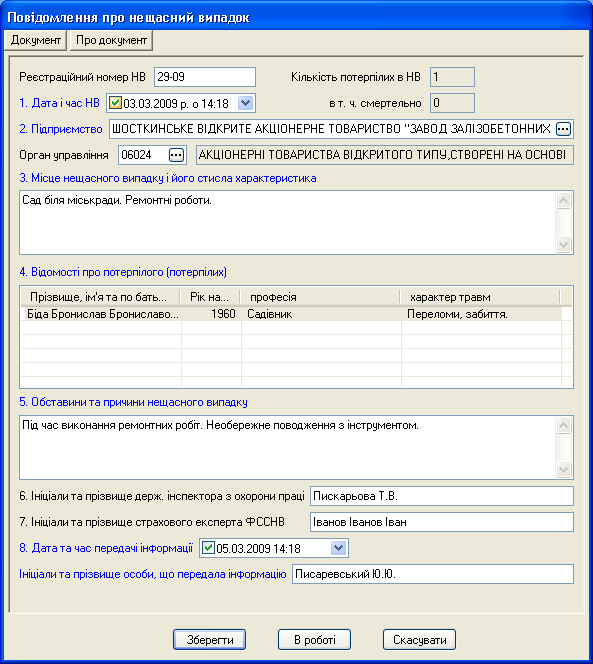Expand the Дата і час НВ date dropdown

click(x=246, y=103)
